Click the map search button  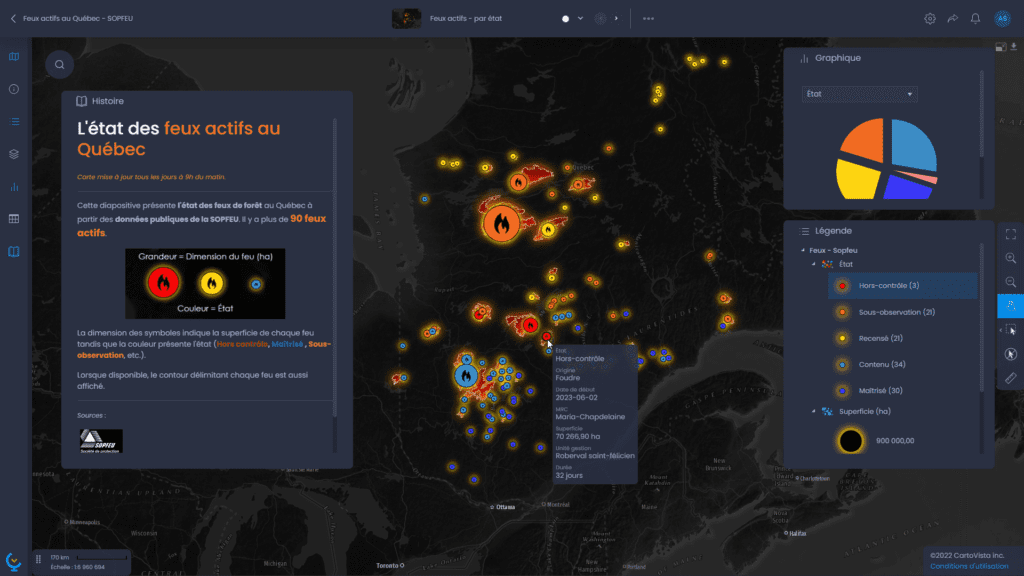click(x=59, y=65)
